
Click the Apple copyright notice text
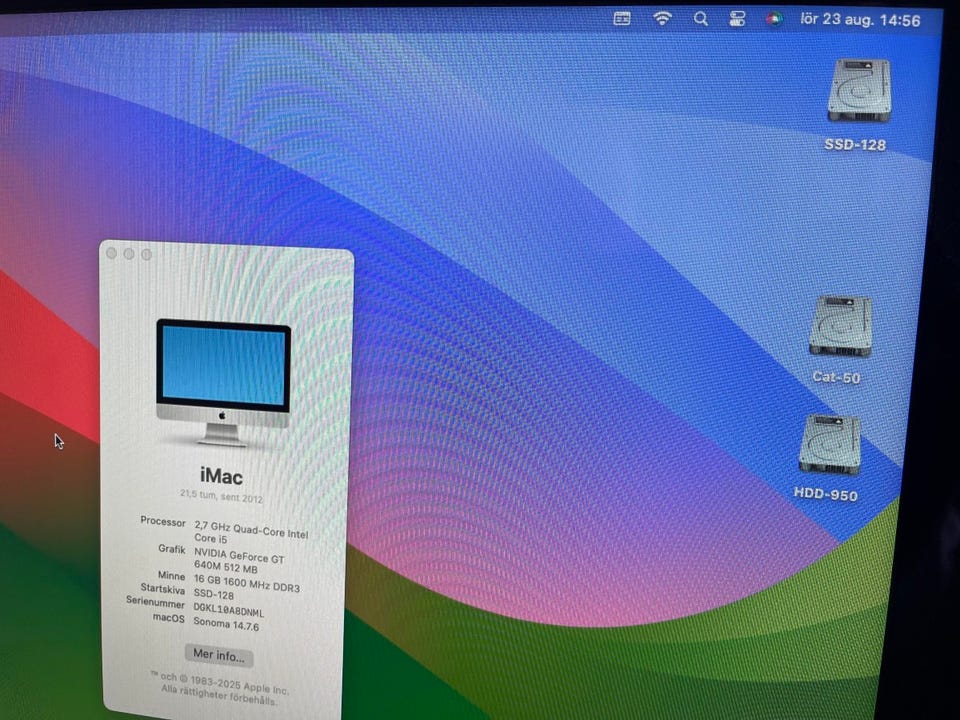pyautogui.click(x=219, y=688)
